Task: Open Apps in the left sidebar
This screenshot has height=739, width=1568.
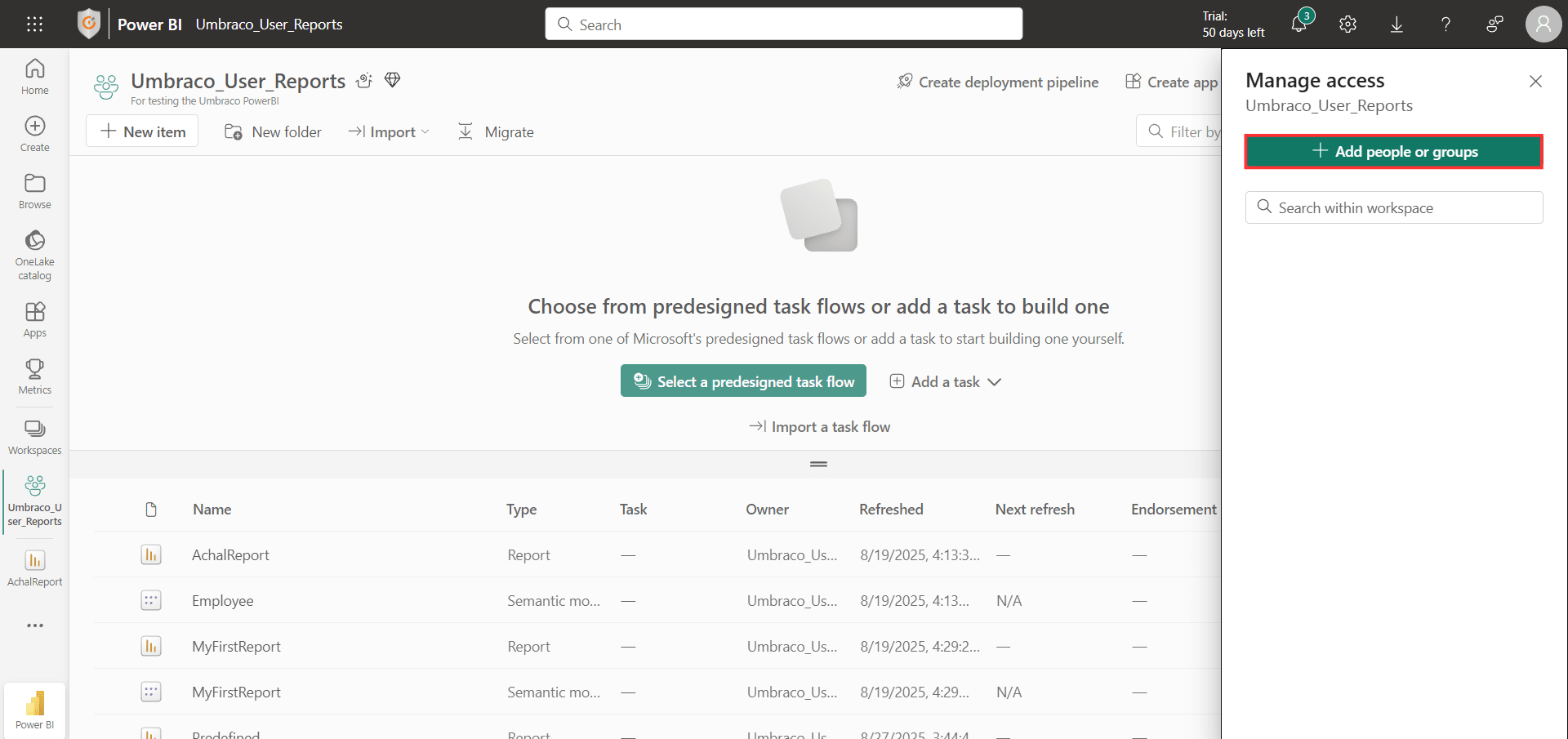Action: pos(35,319)
